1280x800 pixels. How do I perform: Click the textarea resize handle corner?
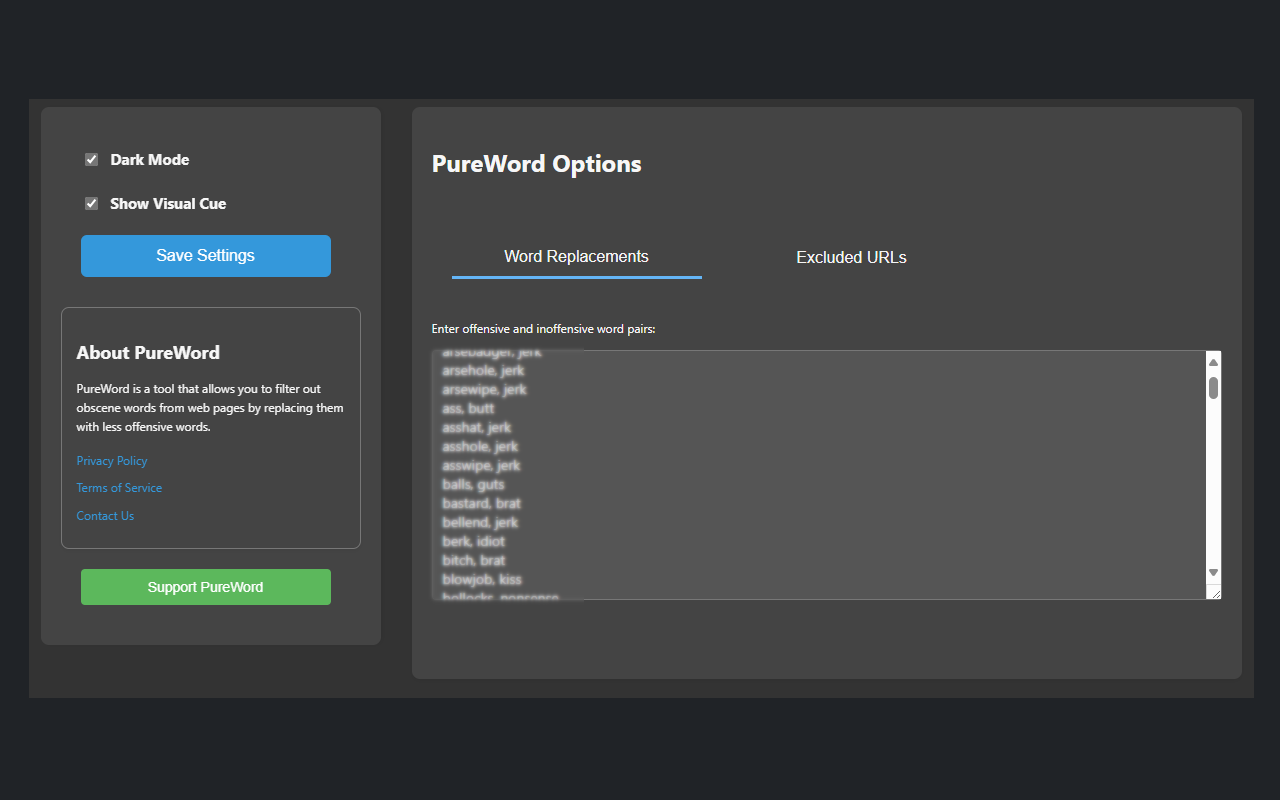tap(1214, 592)
